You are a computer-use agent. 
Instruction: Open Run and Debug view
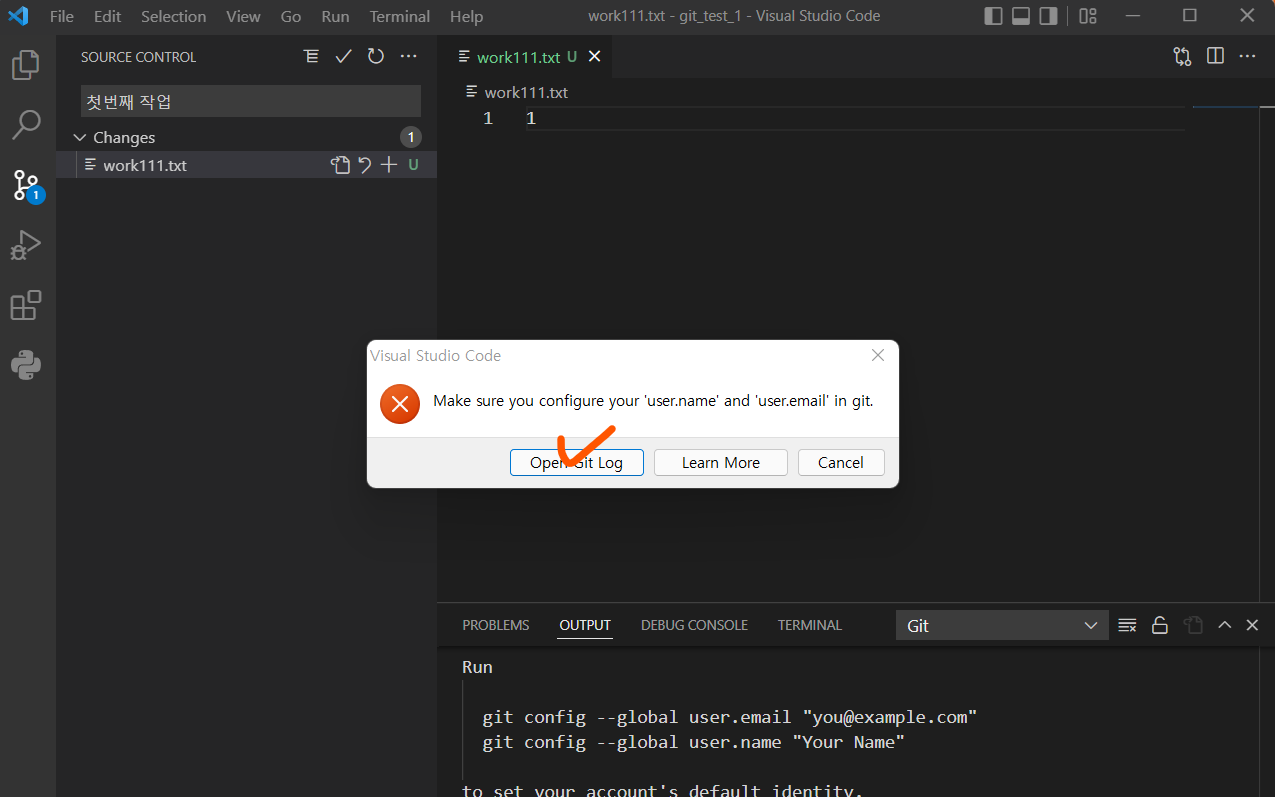pyautogui.click(x=26, y=245)
